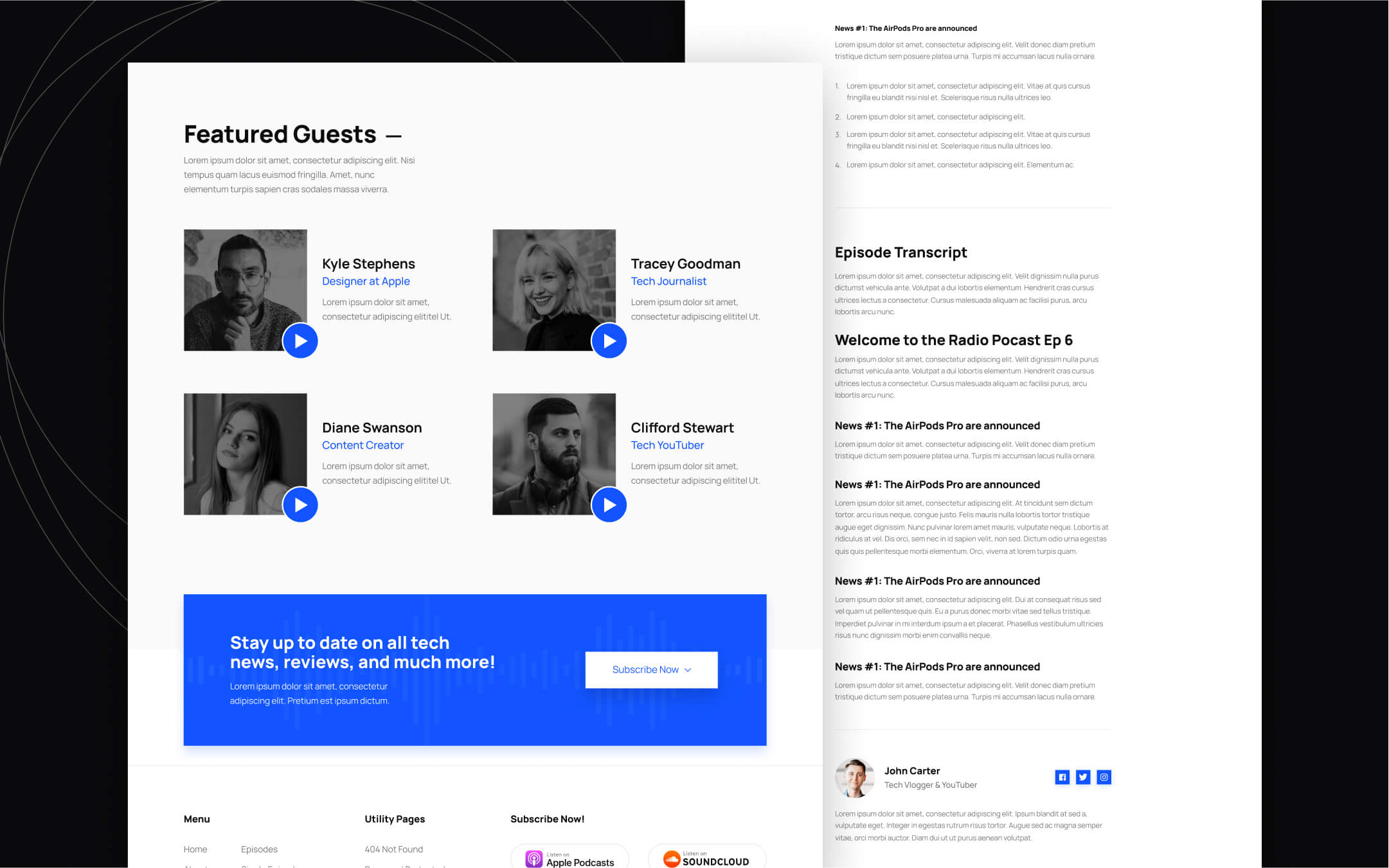Toggle visibility of Episode Transcript section
Viewport: 1389px width, 868px height.
(900, 251)
